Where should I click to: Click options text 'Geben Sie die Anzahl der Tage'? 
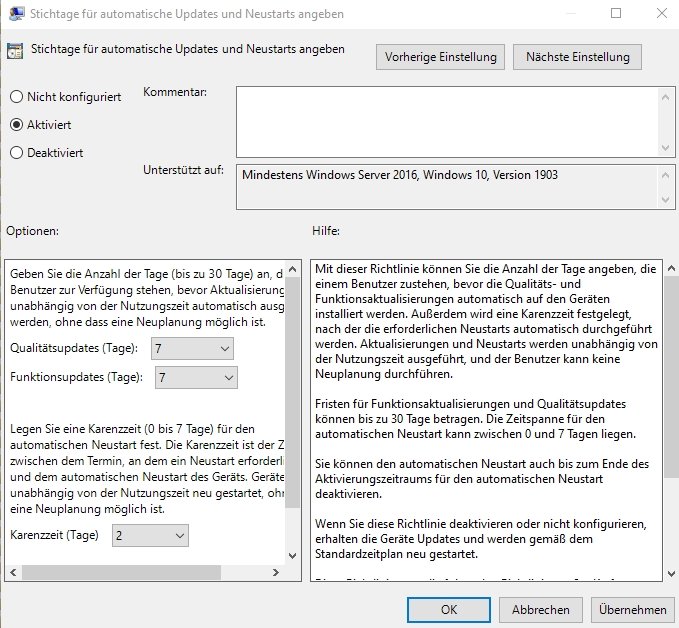point(147,298)
